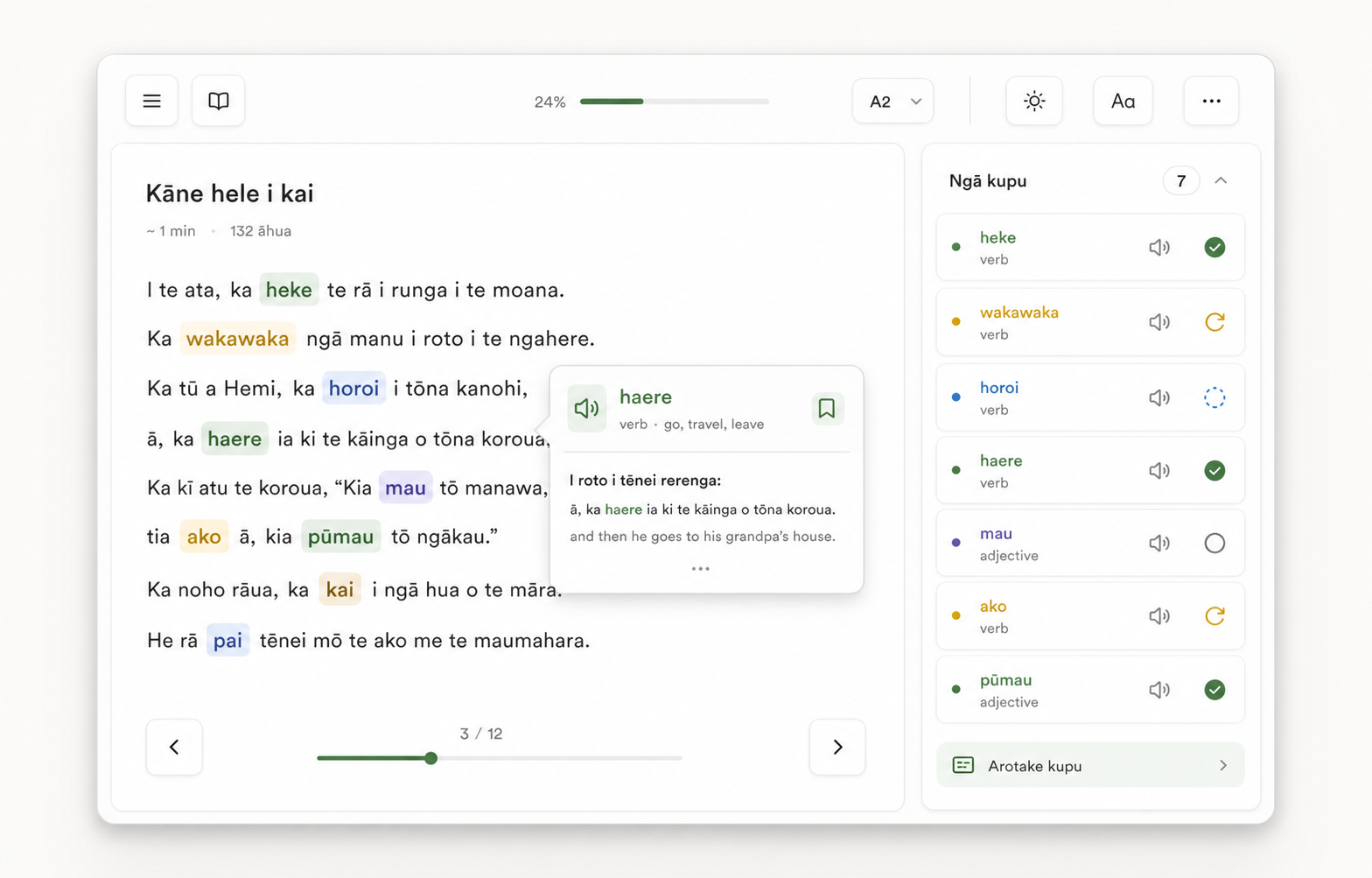The width and height of the screenshot is (1372, 878).
Task: Toggle the brightness theme icon
Action: click(x=1034, y=101)
